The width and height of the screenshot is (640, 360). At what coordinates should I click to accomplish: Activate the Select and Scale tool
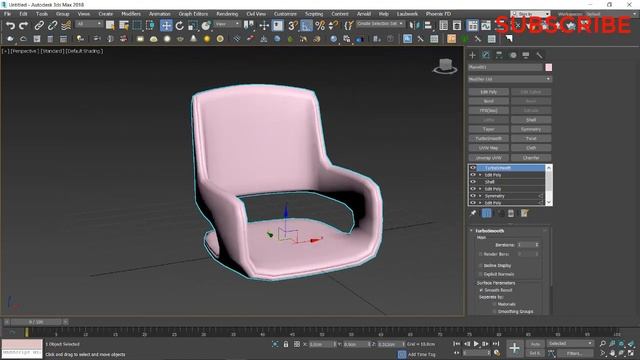coord(193,26)
